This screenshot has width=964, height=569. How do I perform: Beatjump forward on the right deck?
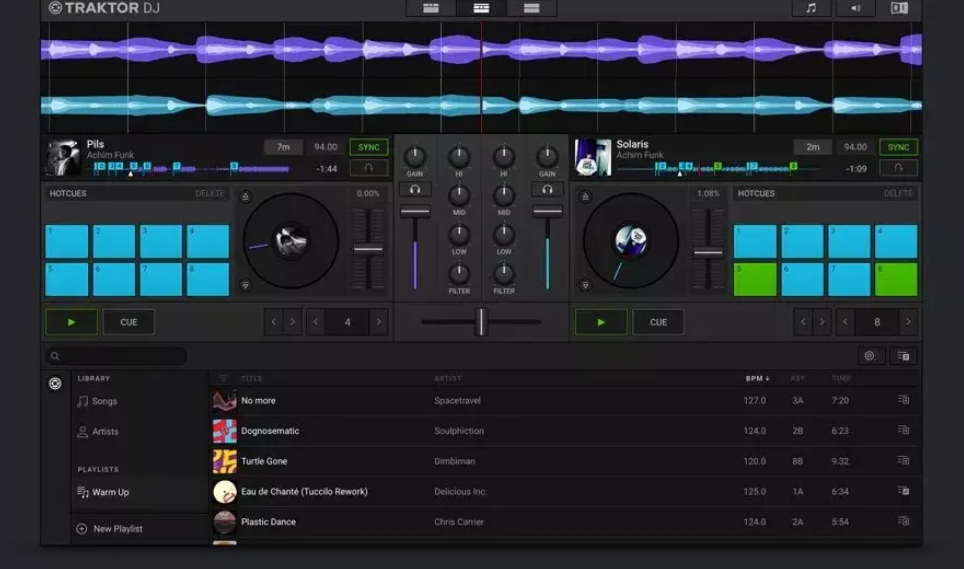click(x=822, y=322)
